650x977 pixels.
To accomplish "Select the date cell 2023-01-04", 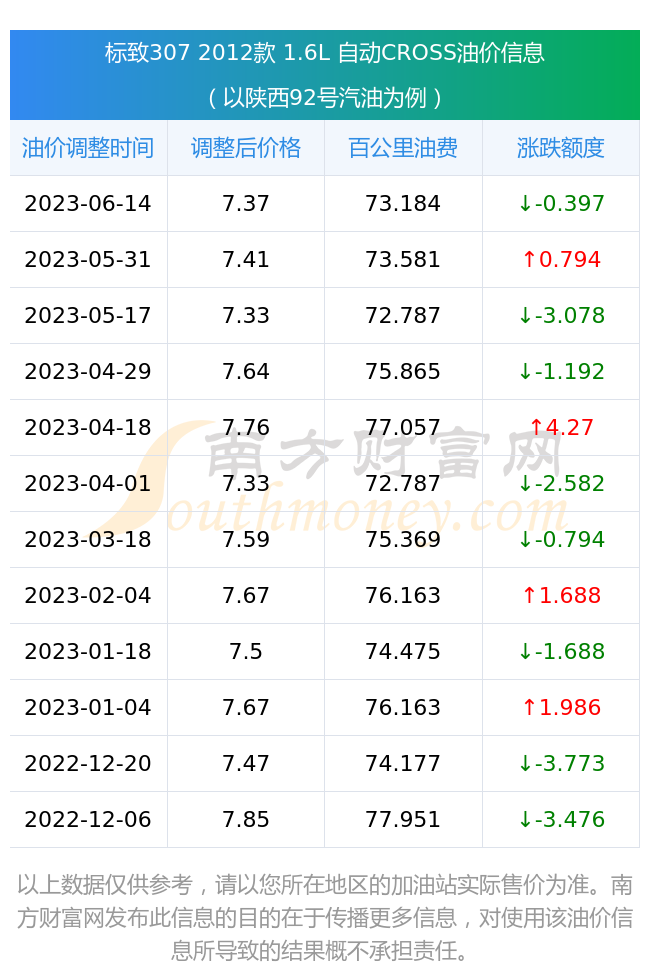I will 88,708.
